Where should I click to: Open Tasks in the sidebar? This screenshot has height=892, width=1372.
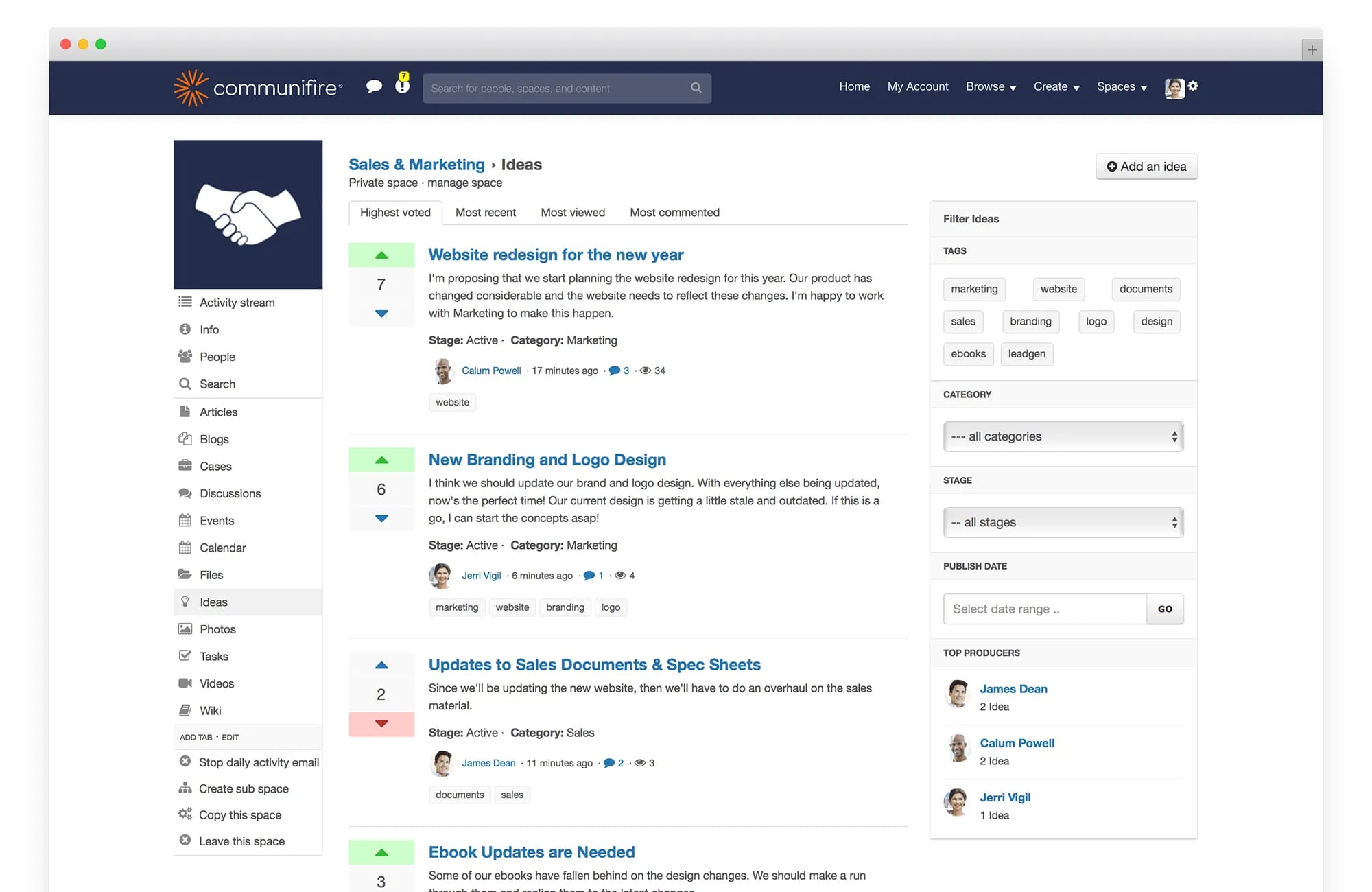pos(248,657)
